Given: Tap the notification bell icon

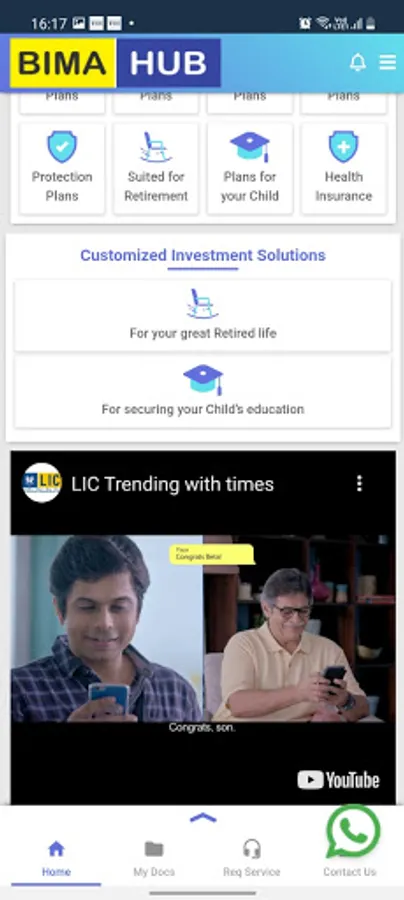Looking at the screenshot, I should point(358,63).
